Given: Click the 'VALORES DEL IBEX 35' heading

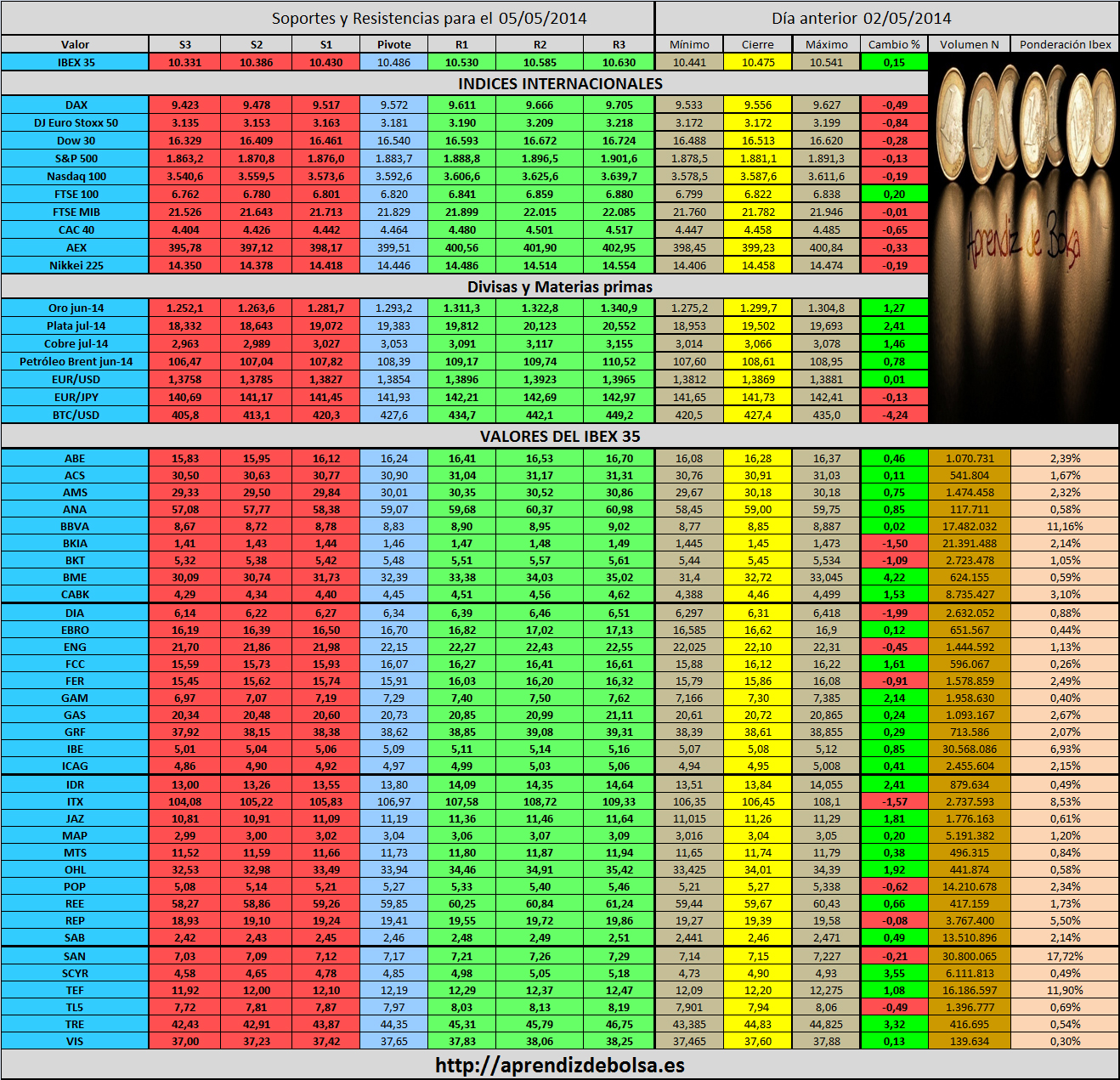Looking at the screenshot, I should click(x=560, y=436).
